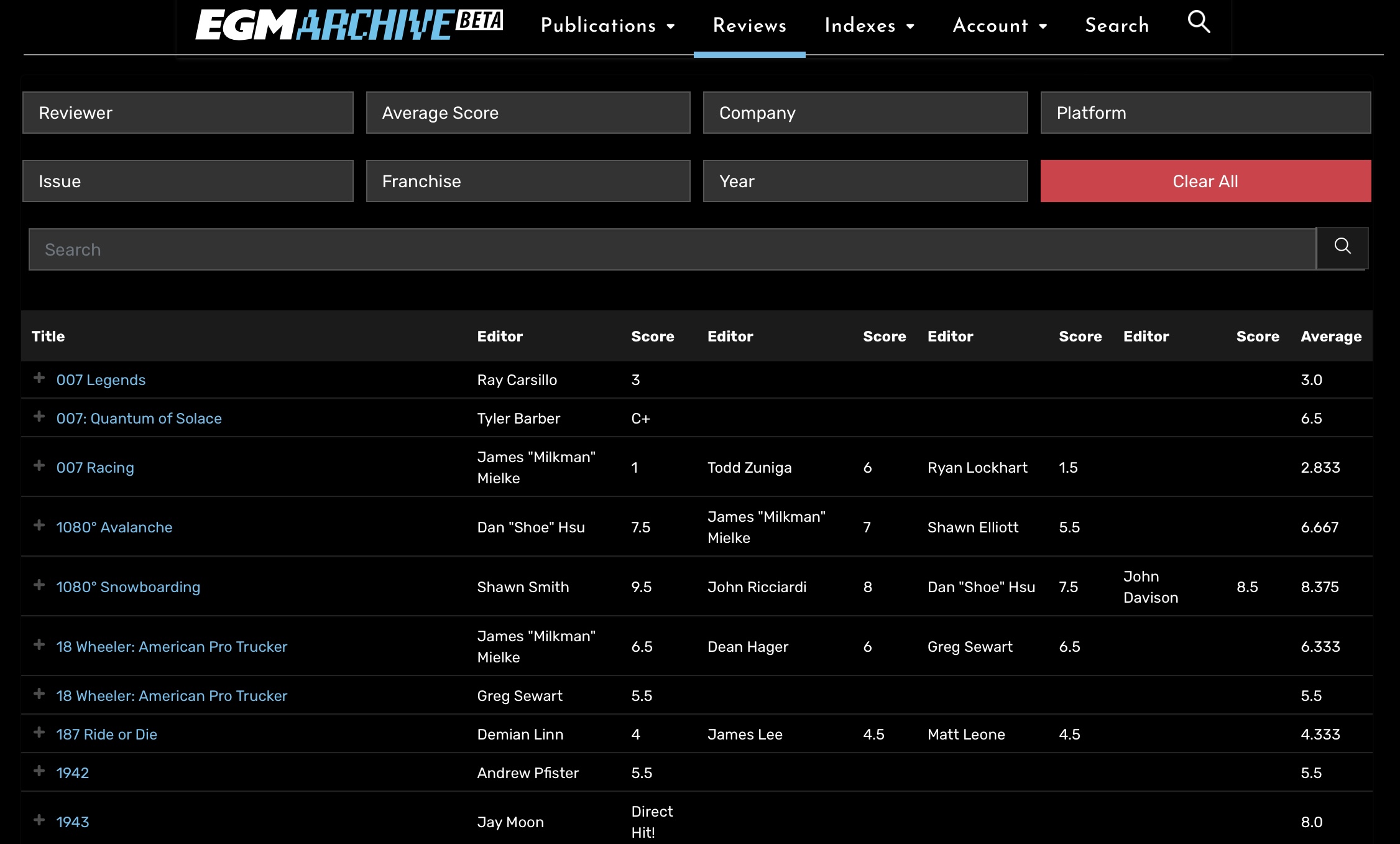Screen dimensions: 1400x844
Task: Click the search submit magnifier button
Action: 1342,247
